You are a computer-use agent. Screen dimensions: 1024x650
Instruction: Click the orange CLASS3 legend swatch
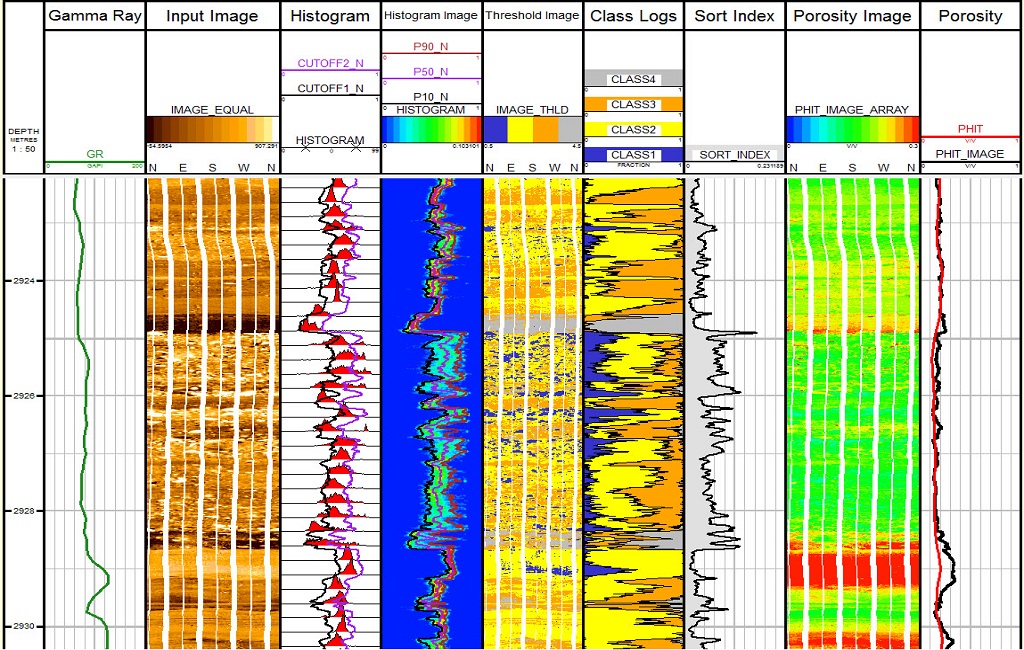click(633, 104)
